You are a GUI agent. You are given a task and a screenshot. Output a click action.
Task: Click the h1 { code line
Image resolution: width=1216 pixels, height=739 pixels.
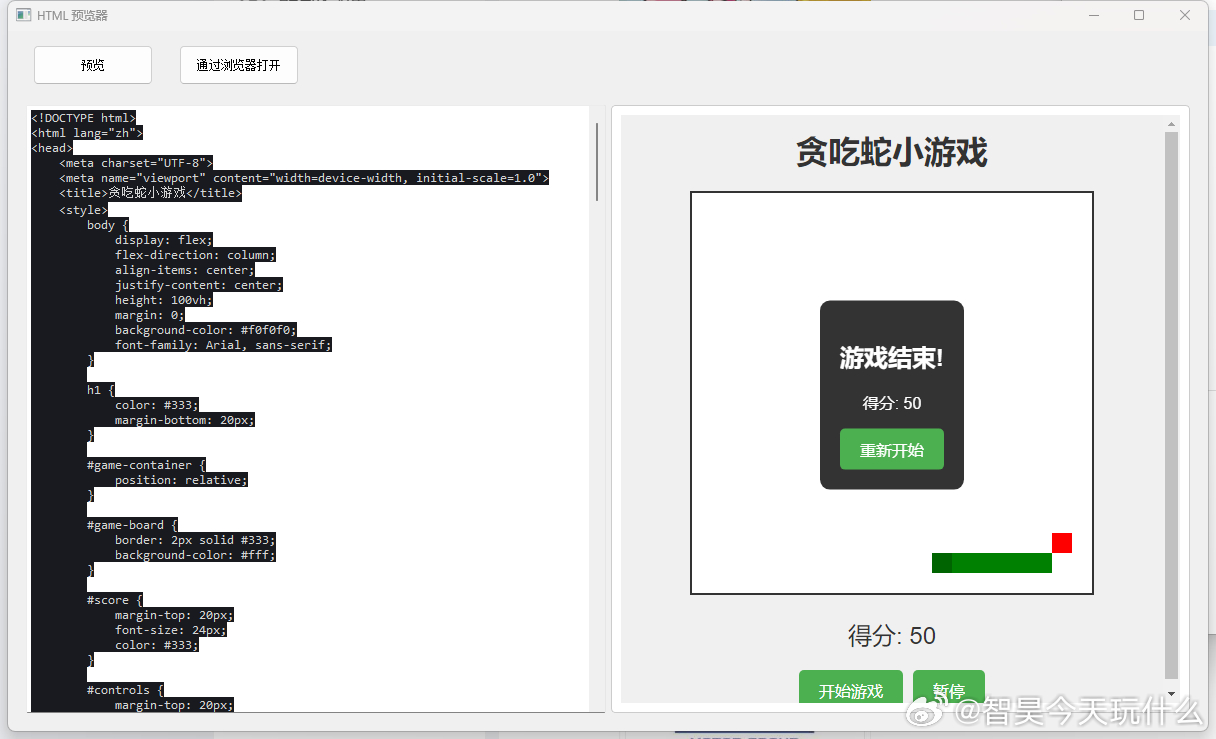tap(101, 390)
